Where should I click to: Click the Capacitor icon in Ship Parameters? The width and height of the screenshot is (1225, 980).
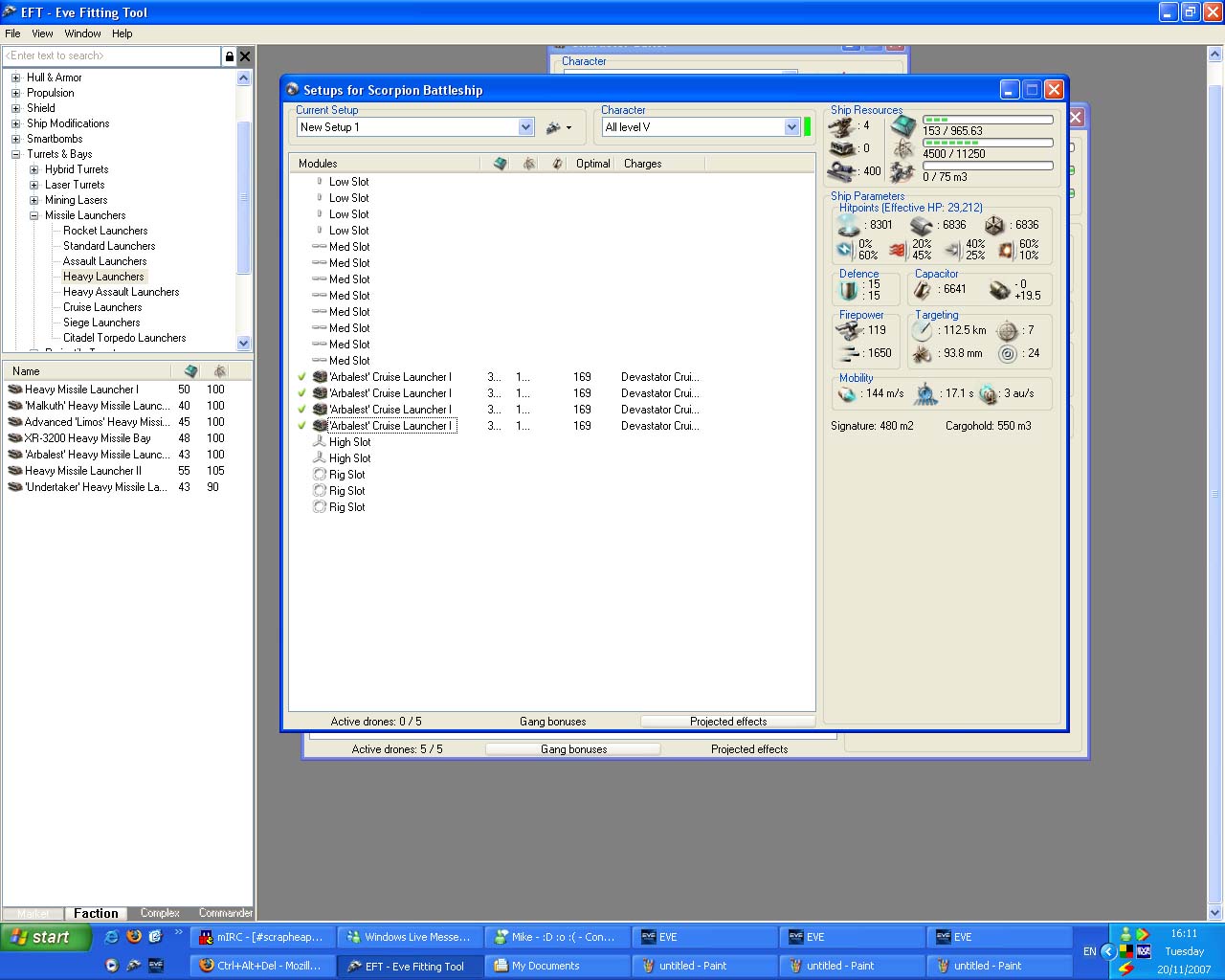923,289
